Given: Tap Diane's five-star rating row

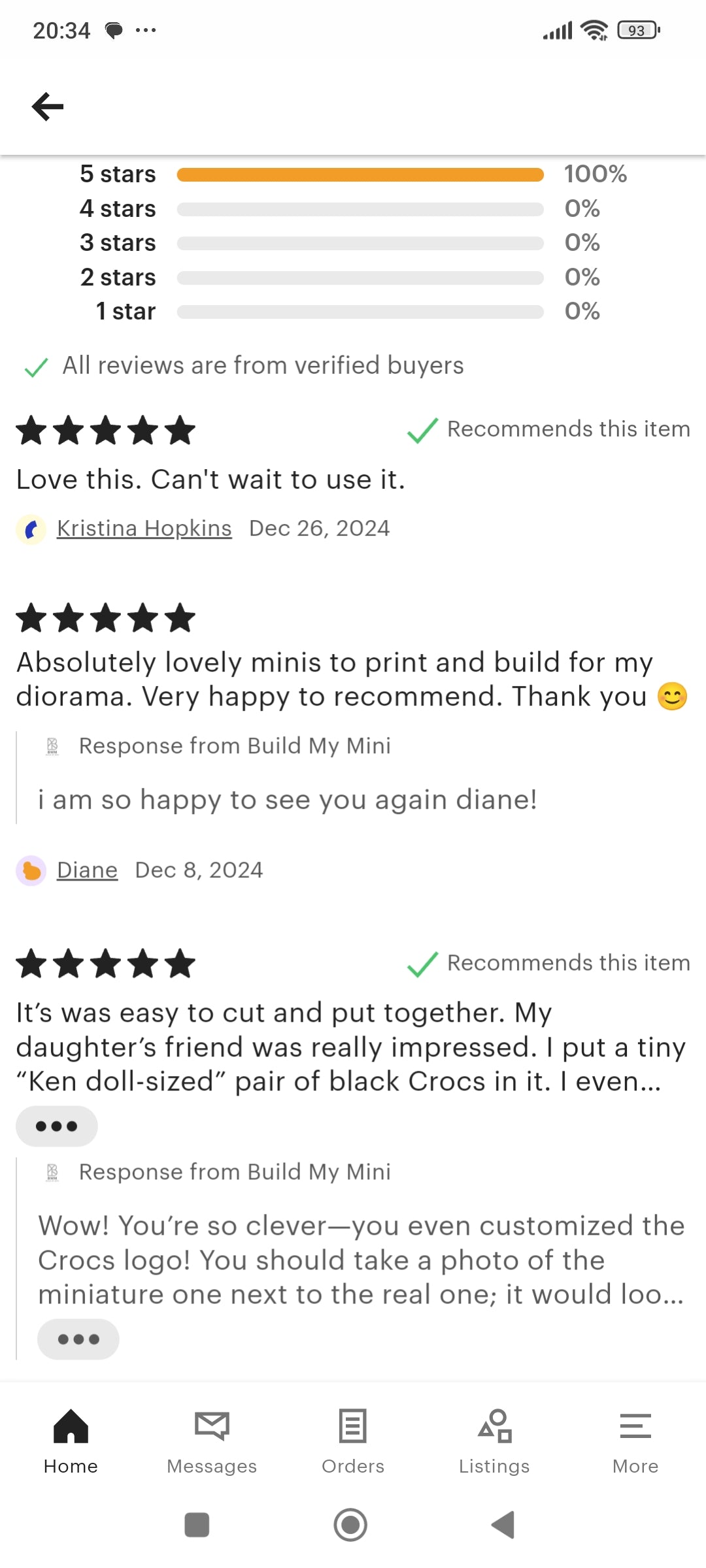Looking at the screenshot, I should tap(105, 619).
